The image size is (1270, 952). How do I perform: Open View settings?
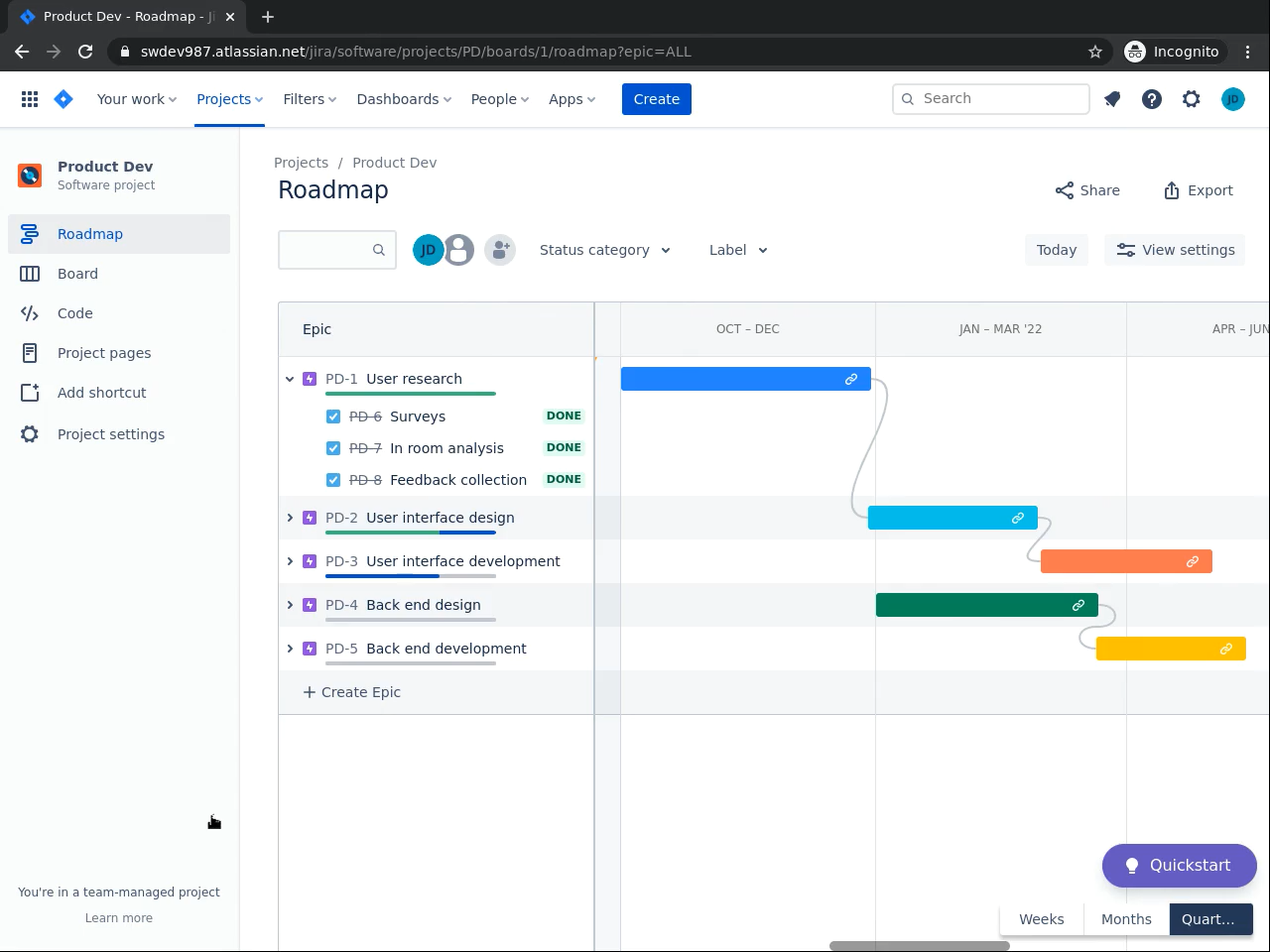(1175, 250)
